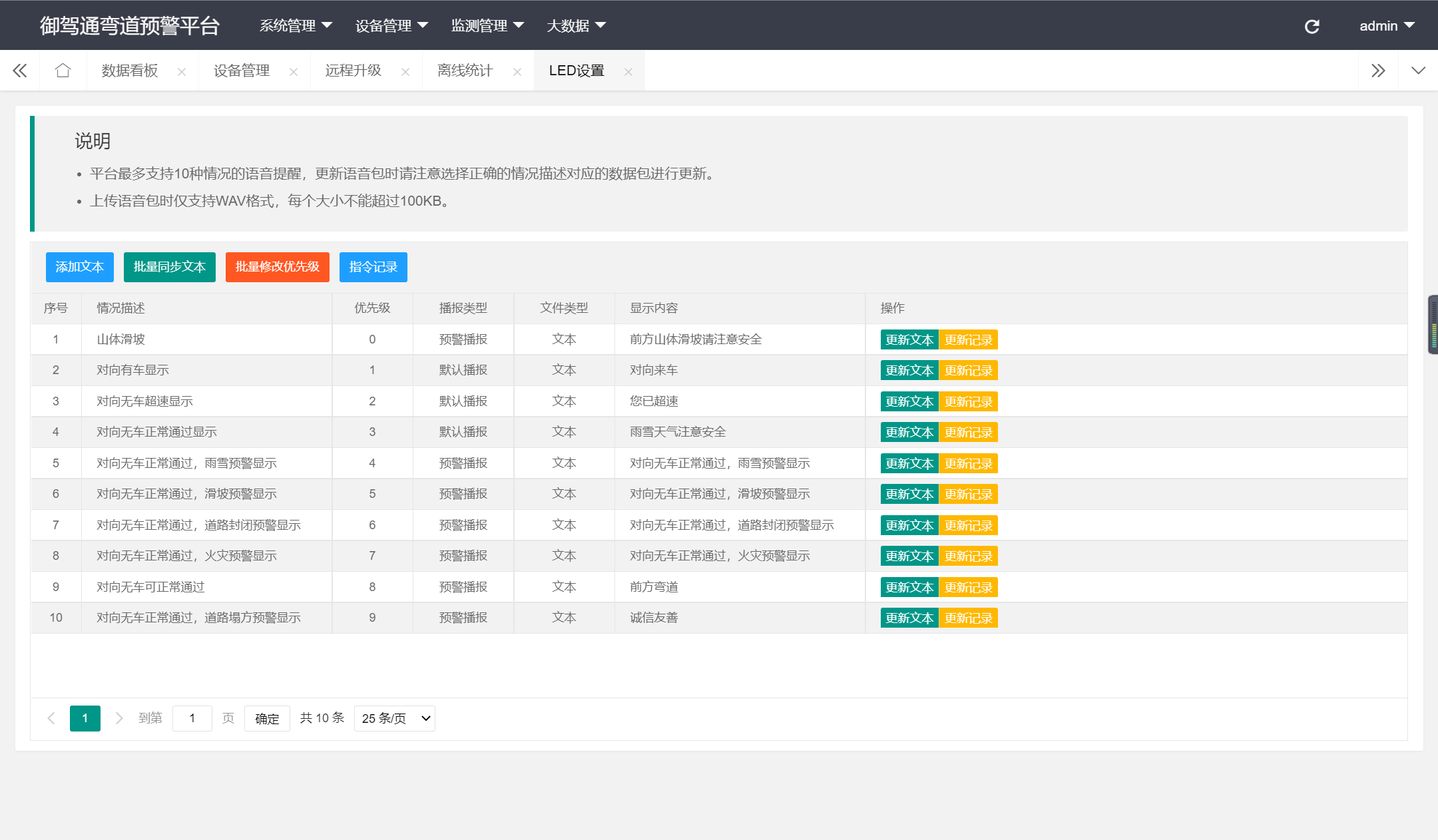Click display content 雨雪天气注意安全
Image resolution: width=1438 pixels, height=840 pixels.
click(x=678, y=432)
